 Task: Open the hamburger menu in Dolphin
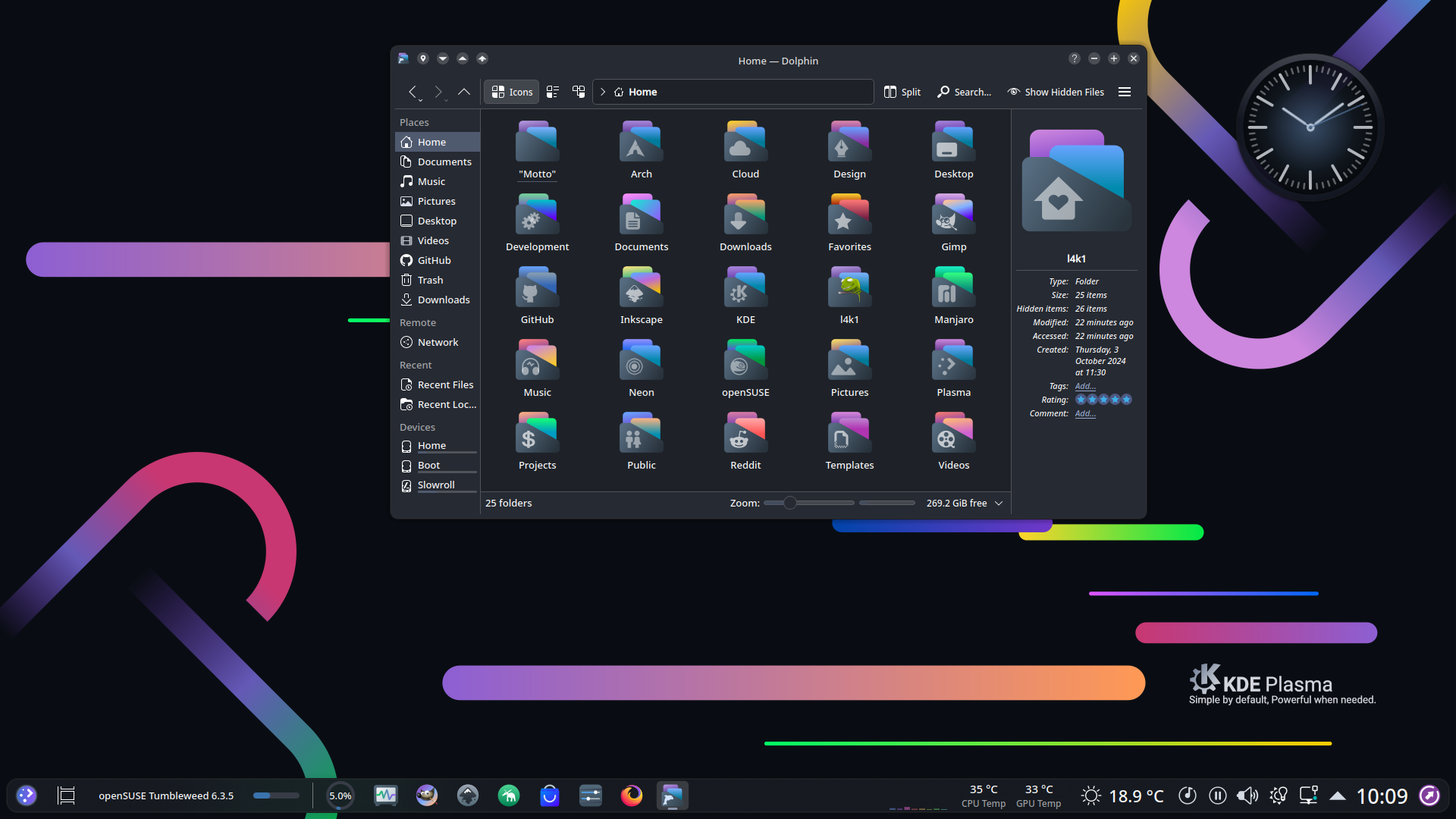[1125, 92]
